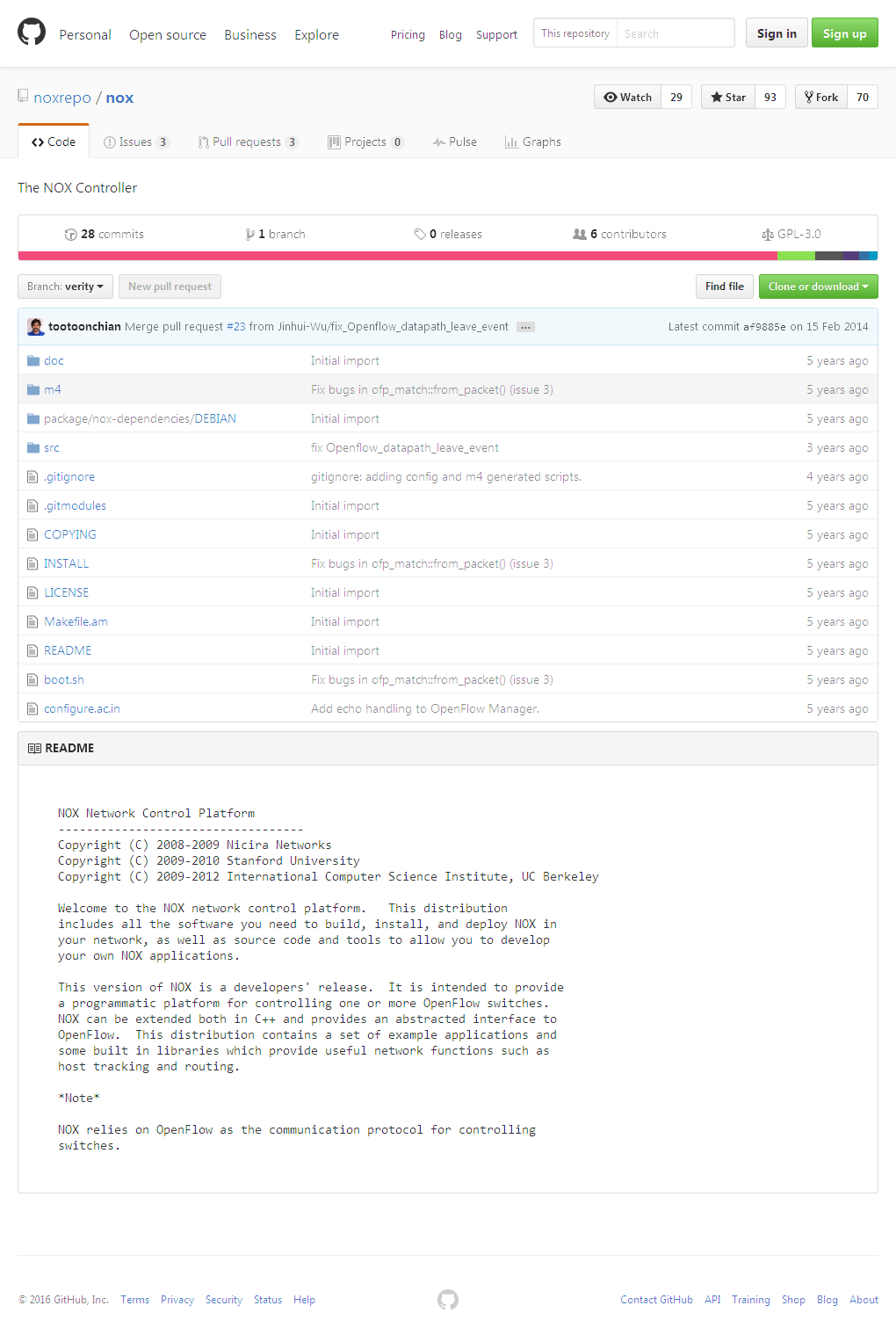Click the Issues tab circle icon
The image size is (896, 1342).
110,141
